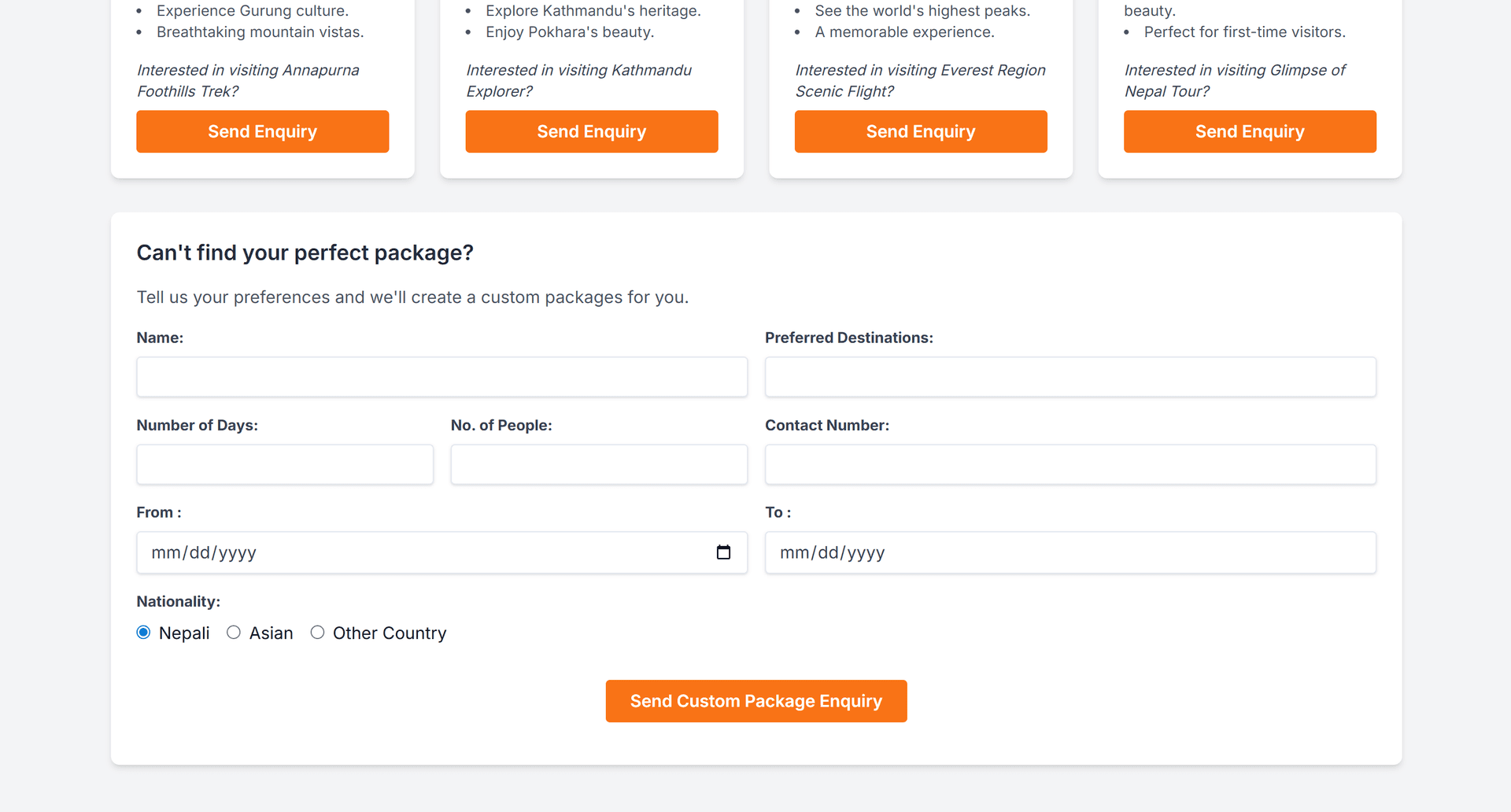
Task: Click Send Enquiry for Annapurna Foothills Trek
Action: (x=262, y=131)
